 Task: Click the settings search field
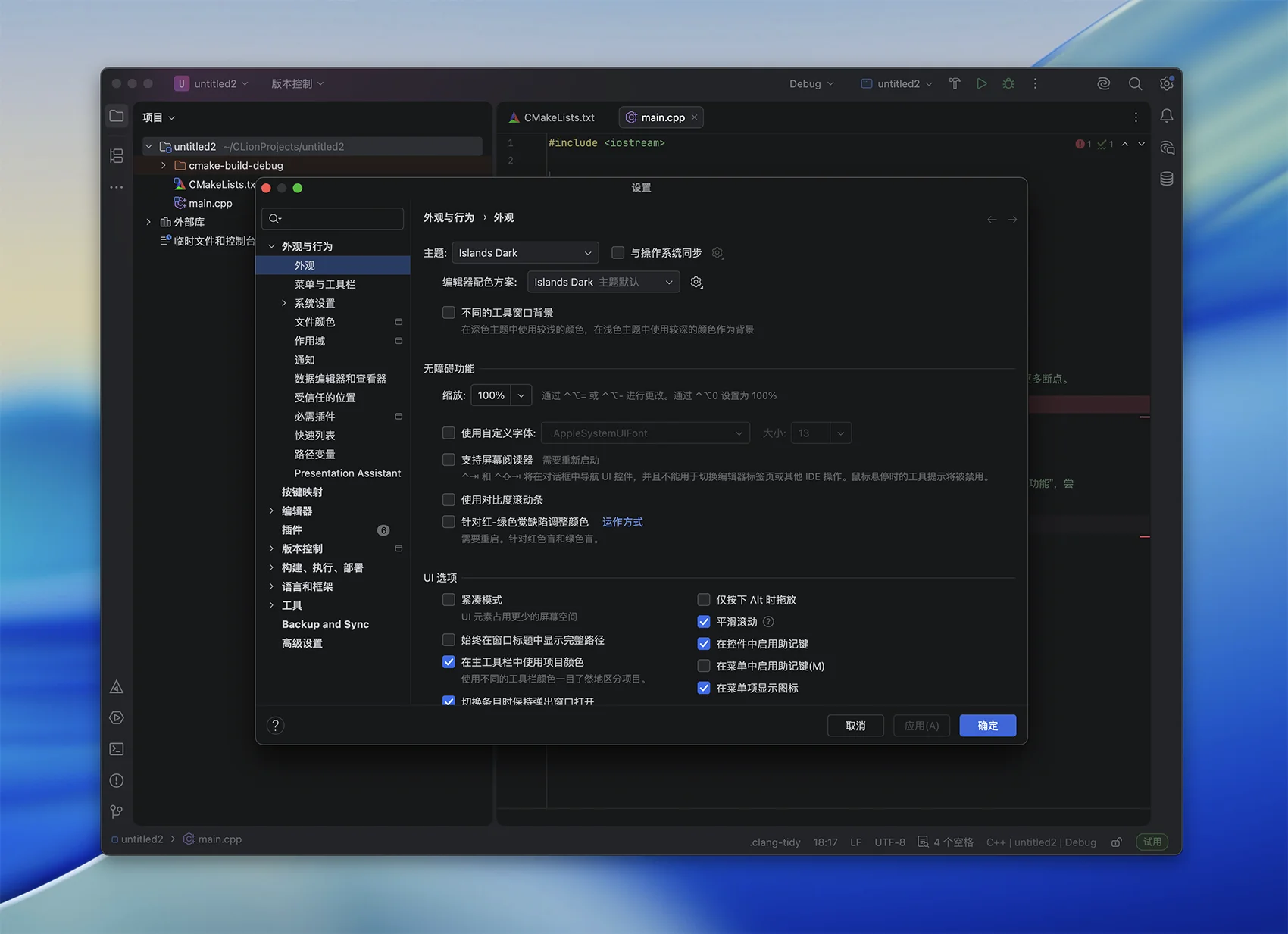click(333, 219)
